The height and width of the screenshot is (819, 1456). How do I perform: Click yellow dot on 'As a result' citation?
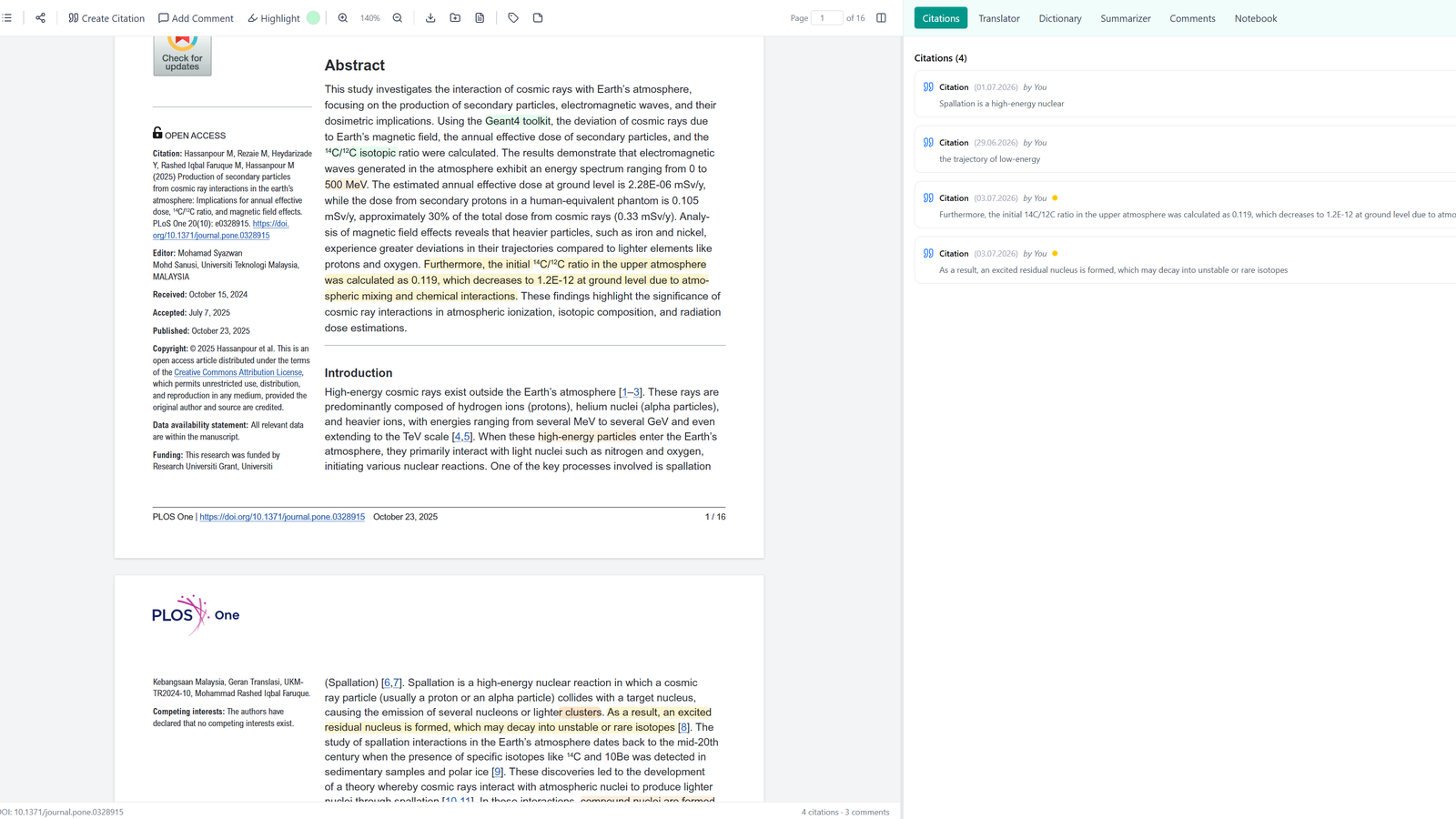point(1055,254)
